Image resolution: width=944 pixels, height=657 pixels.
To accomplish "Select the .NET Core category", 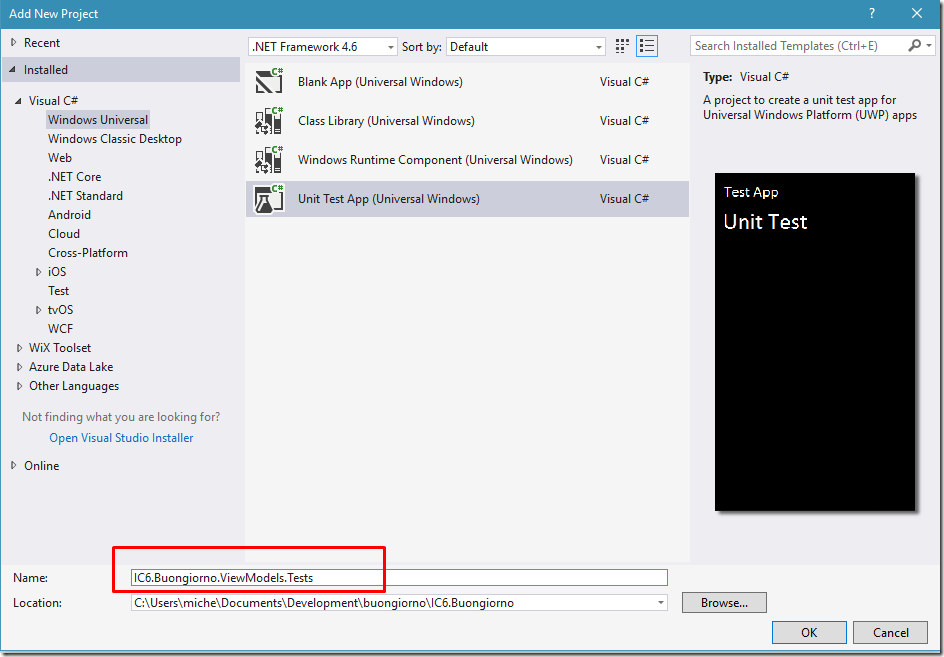I will pos(74,177).
